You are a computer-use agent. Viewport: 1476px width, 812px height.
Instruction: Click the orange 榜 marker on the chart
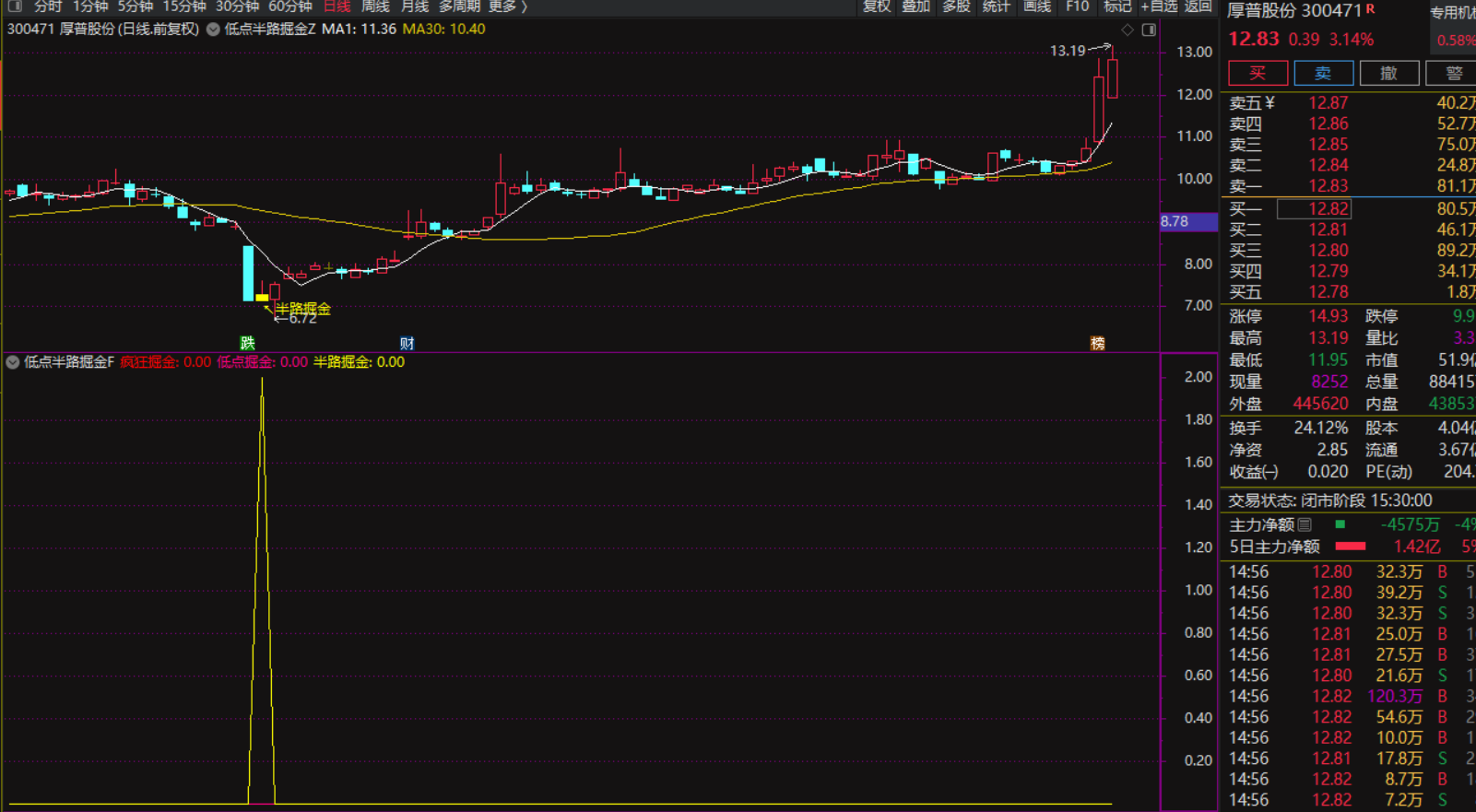[1097, 343]
